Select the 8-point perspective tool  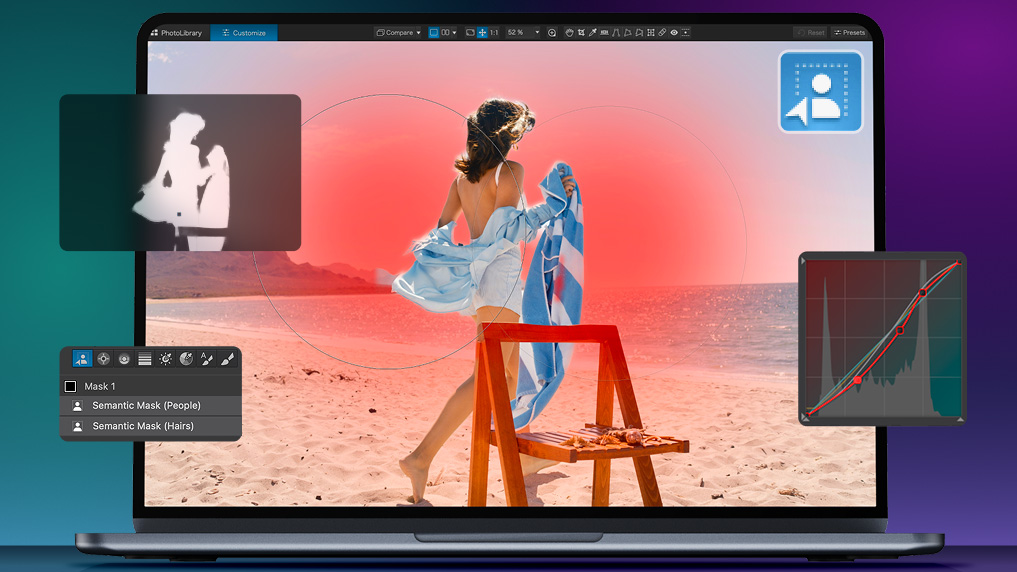(639, 32)
